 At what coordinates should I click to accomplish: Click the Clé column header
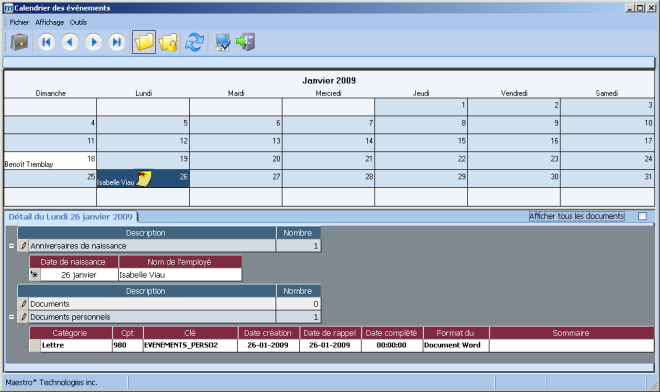pos(190,333)
